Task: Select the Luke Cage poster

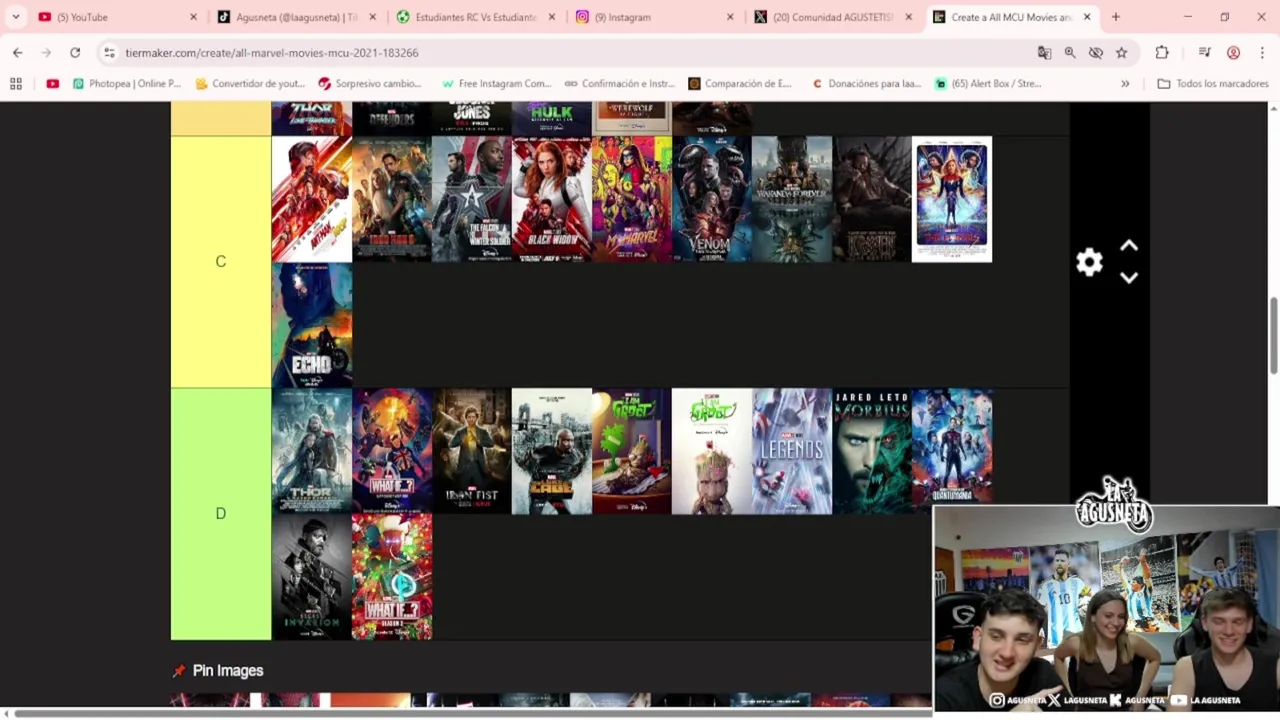Action: (x=552, y=451)
